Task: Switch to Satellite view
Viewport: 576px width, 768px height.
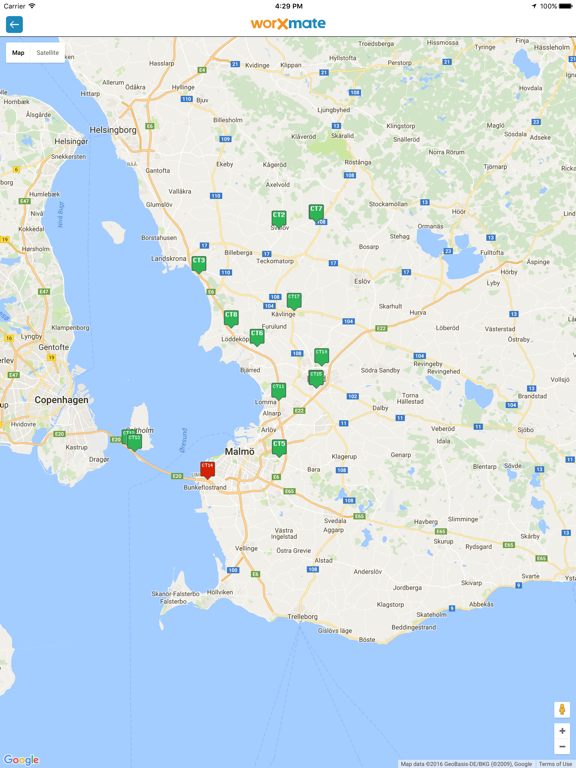Action: [x=48, y=53]
